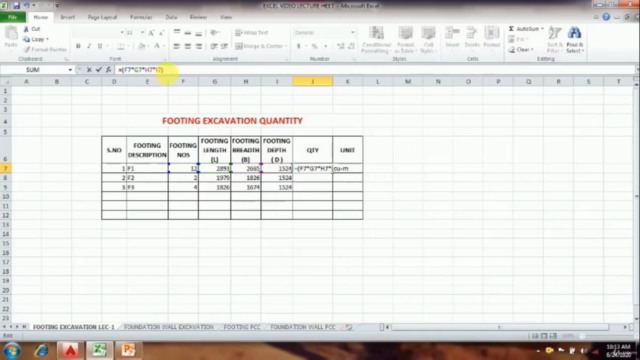Viewport: 640px width, 360px height.
Task: Open Cell Styles gallery
Action: pos(428,40)
